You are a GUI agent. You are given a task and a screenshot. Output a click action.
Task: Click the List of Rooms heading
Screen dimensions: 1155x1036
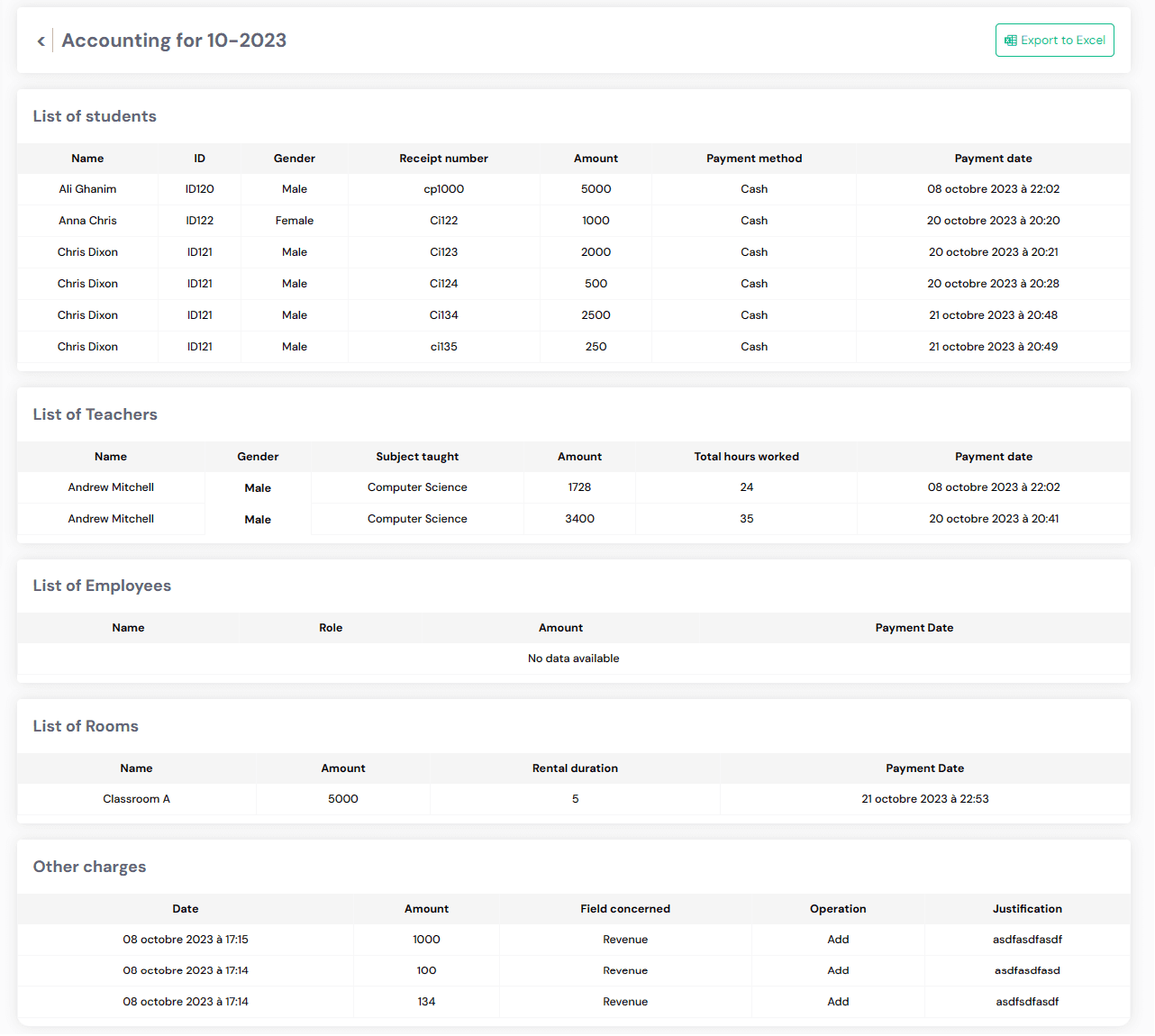point(86,726)
